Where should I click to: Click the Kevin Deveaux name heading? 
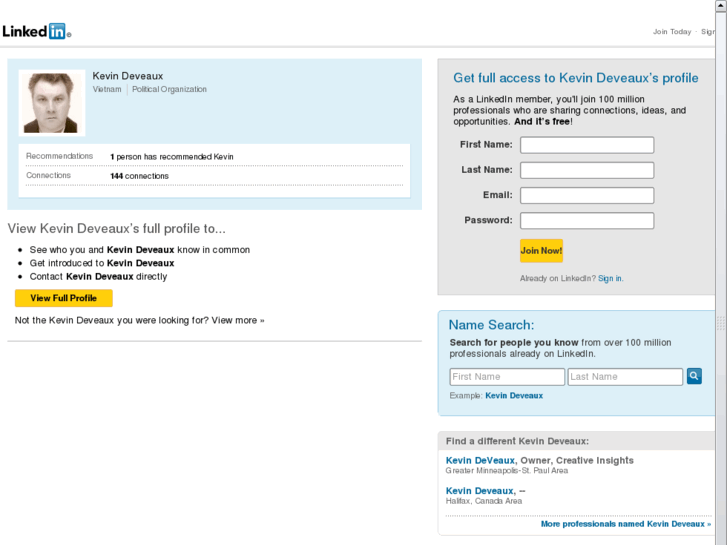128,76
